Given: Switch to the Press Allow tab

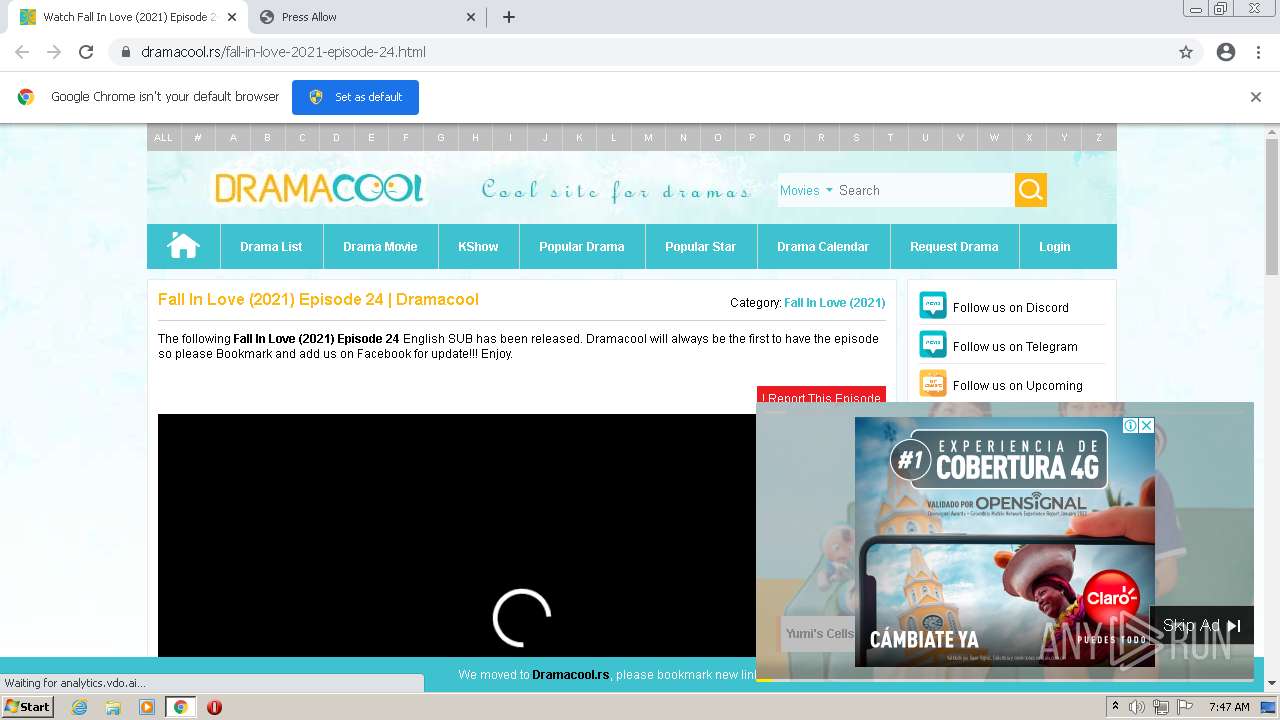Looking at the screenshot, I should click(x=365, y=17).
